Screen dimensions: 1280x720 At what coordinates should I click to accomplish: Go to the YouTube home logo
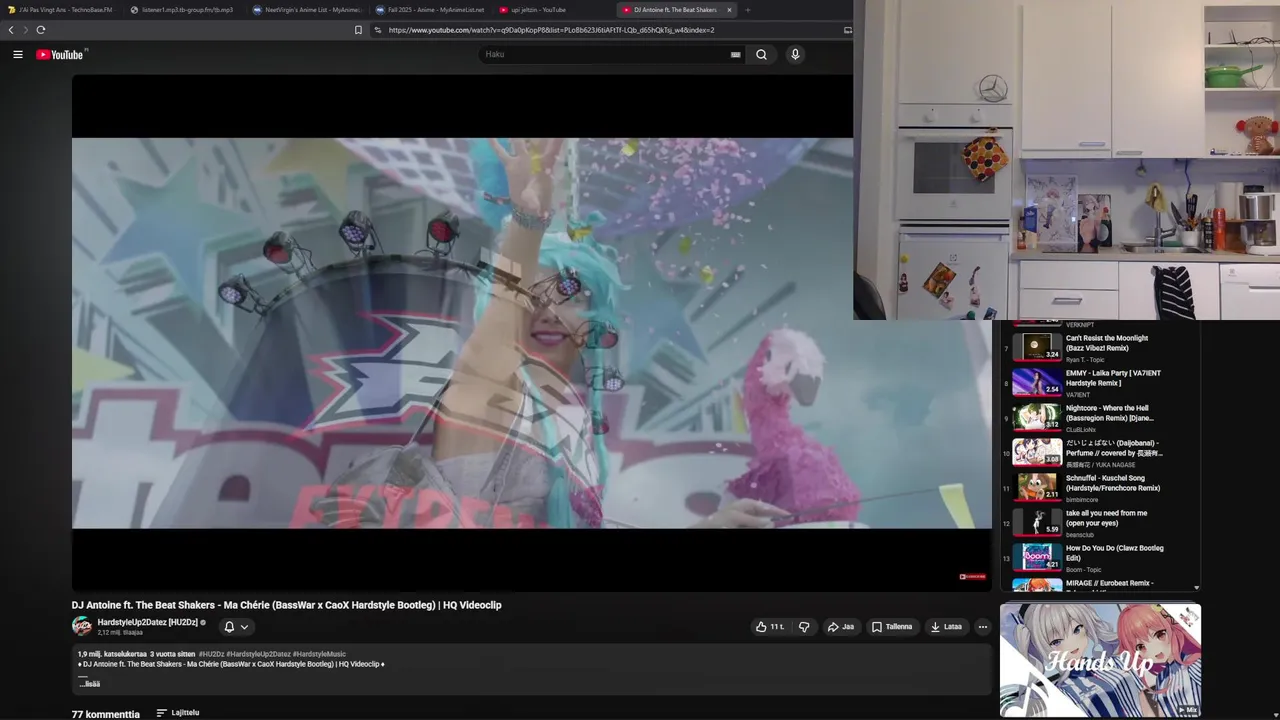[x=60, y=55]
